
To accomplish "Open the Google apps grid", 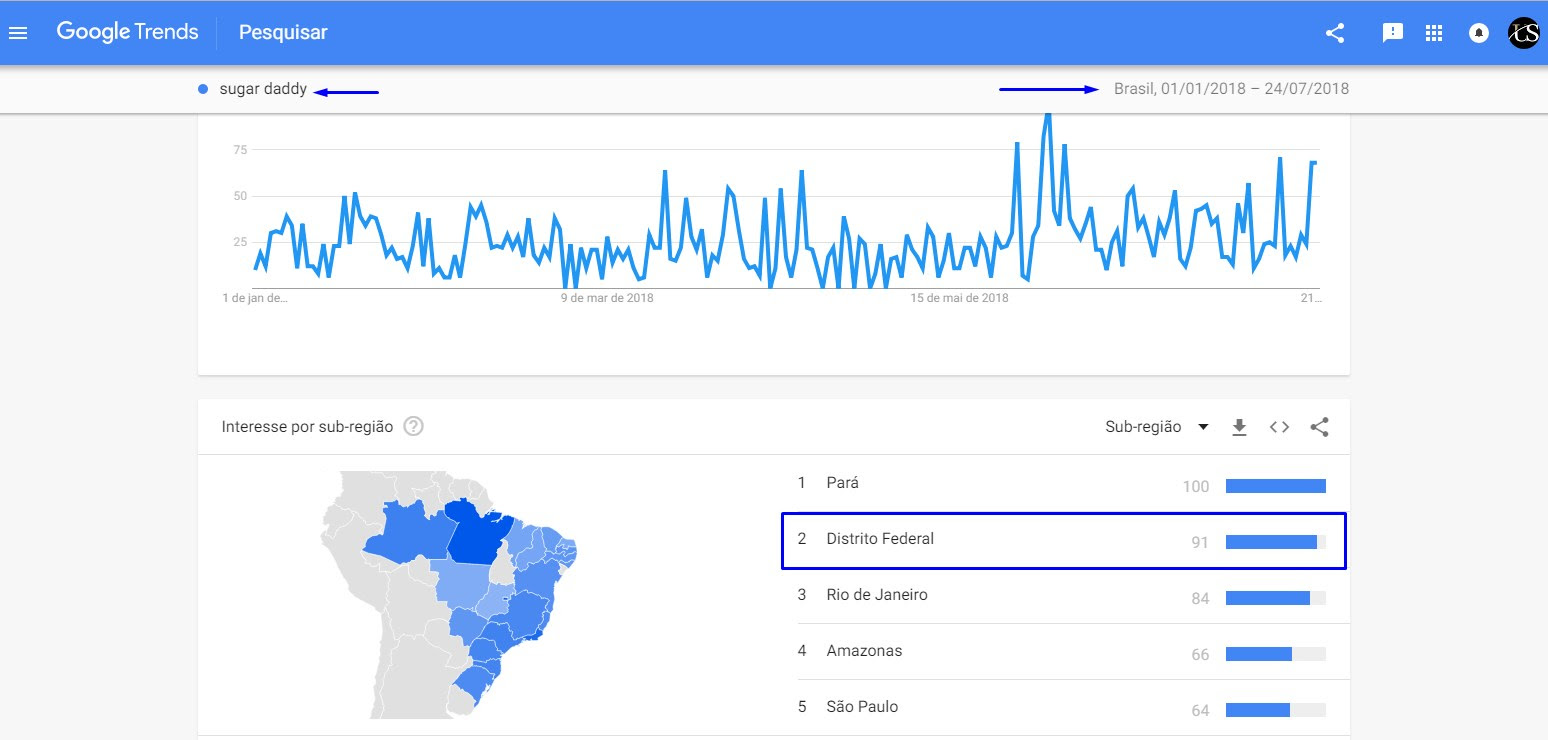I will point(1434,33).
